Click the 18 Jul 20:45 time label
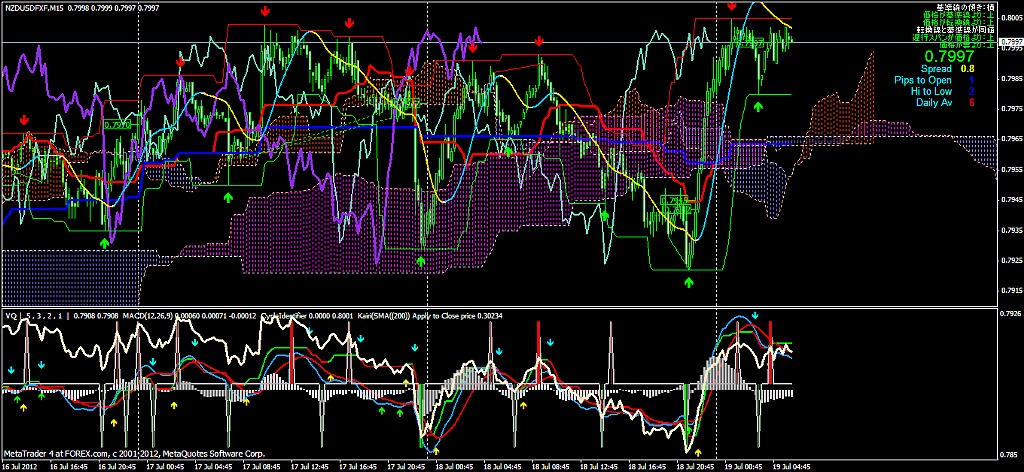Viewport: 1024px width, 472px height. point(694,467)
